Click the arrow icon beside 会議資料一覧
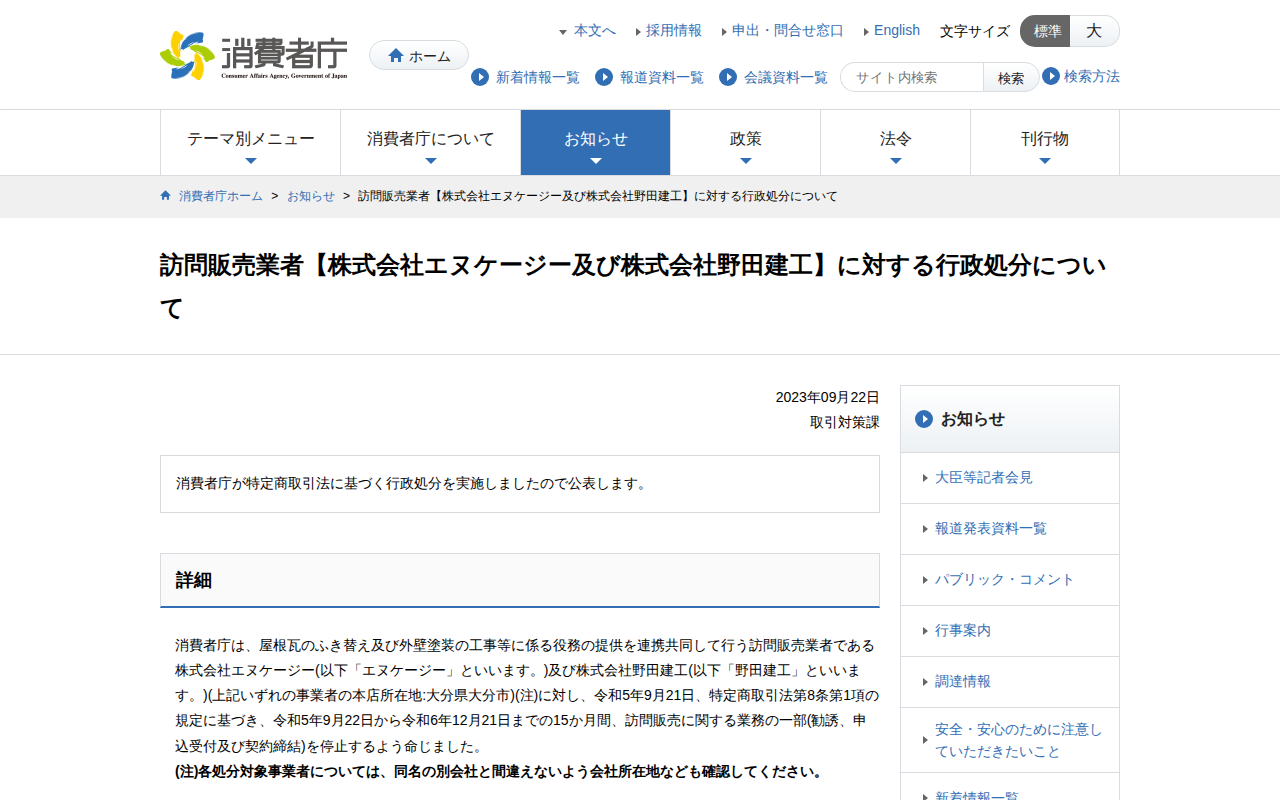1280x800 pixels. tap(728, 77)
